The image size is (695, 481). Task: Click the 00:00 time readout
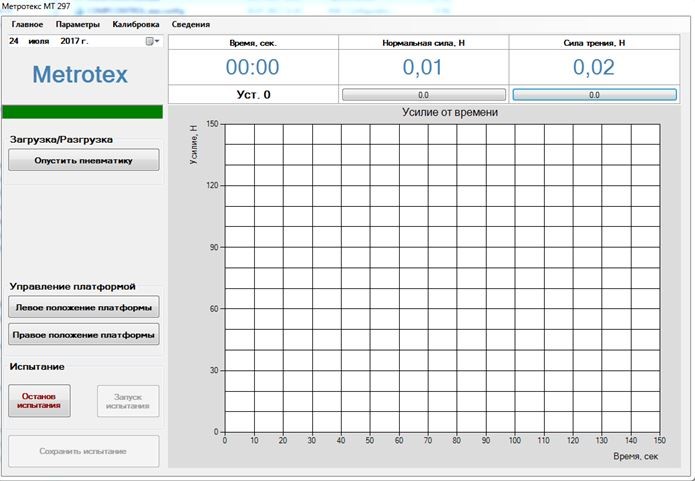[x=253, y=67]
